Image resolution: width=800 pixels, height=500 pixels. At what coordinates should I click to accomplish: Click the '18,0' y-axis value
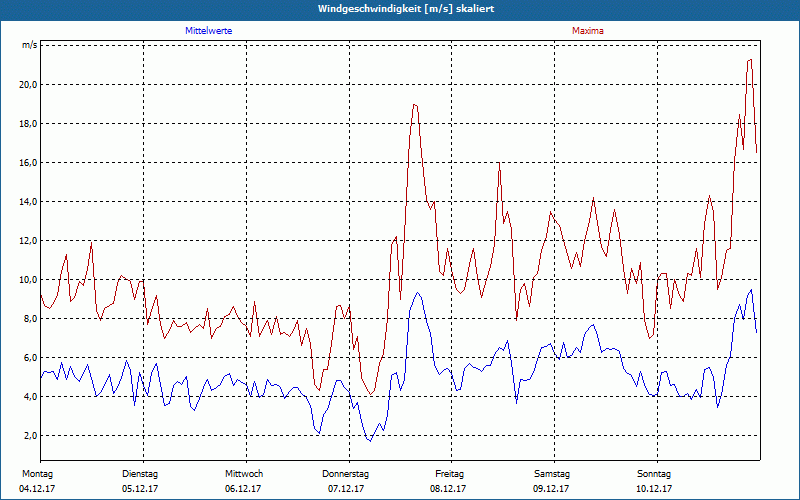(28, 124)
